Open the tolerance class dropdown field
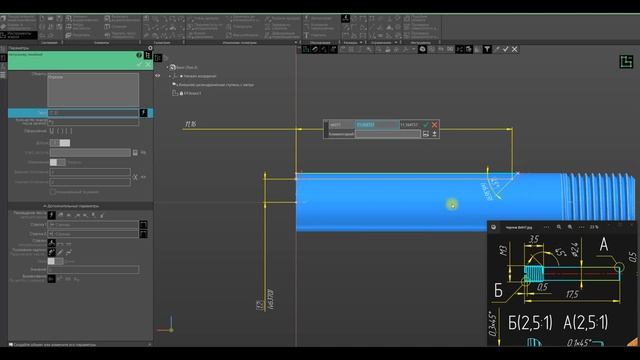The image size is (640, 360). coord(90,153)
